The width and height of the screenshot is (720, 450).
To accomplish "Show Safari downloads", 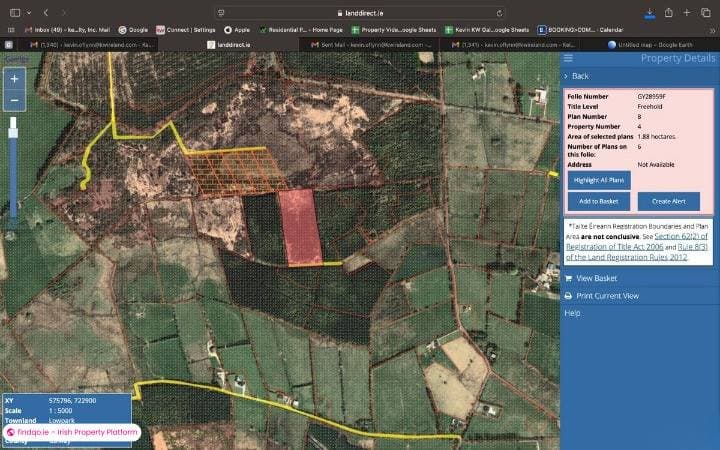I will point(650,13).
